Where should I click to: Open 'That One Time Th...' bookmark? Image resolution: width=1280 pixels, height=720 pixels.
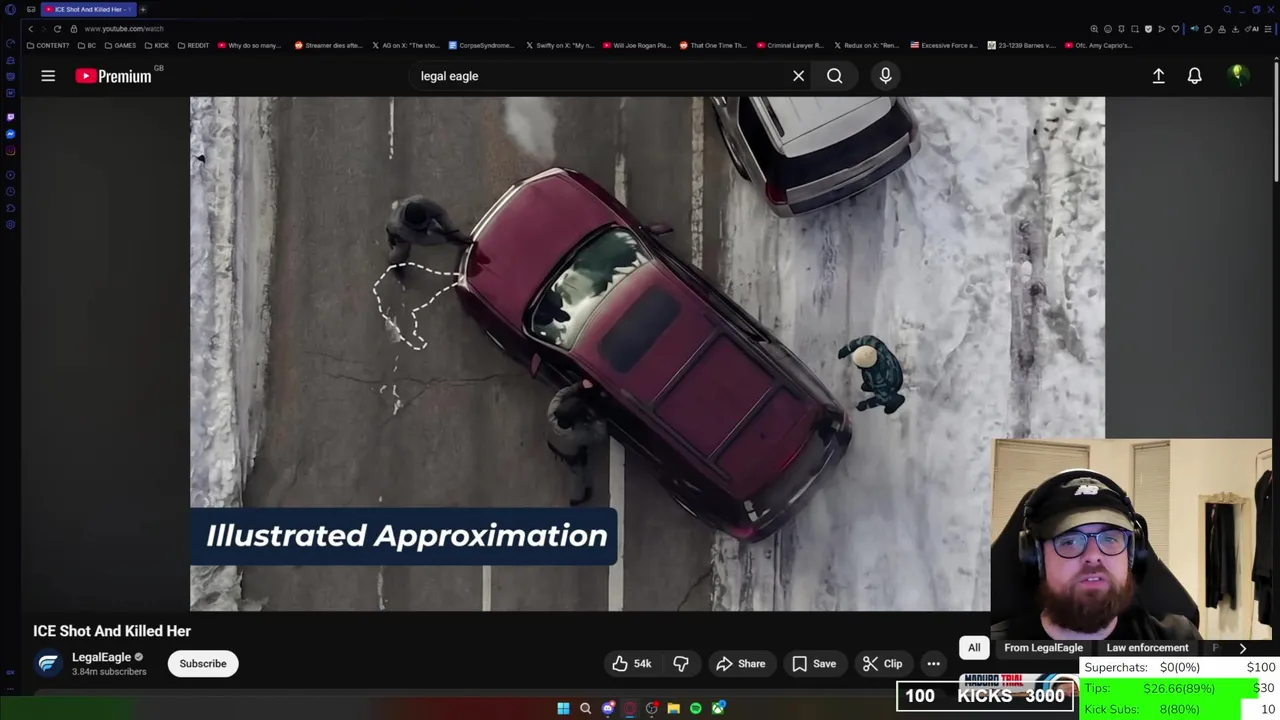[x=714, y=45]
